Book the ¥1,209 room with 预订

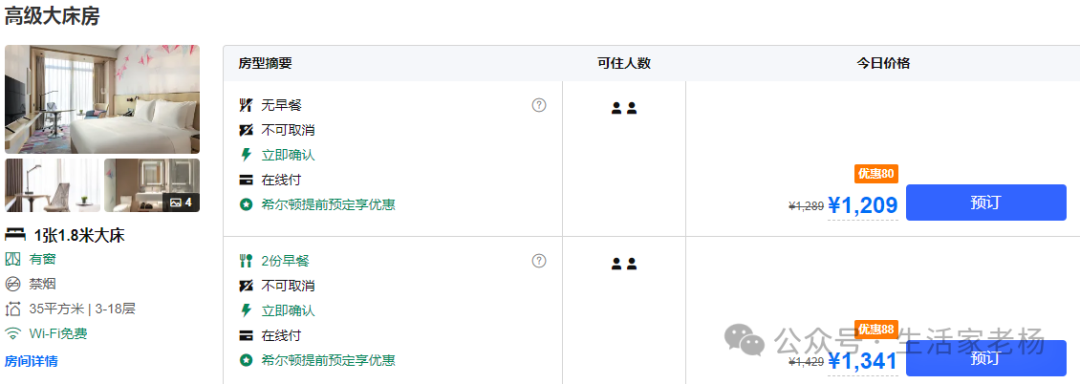986,202
